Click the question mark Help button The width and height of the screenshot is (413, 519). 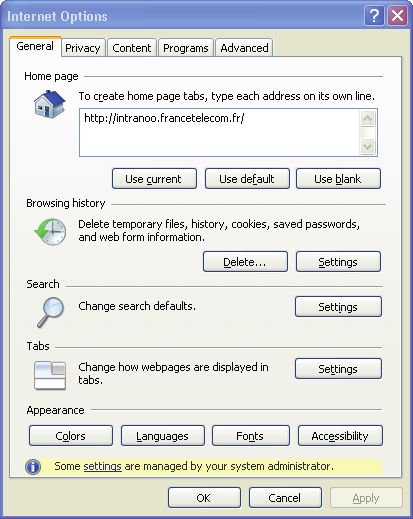374,15
